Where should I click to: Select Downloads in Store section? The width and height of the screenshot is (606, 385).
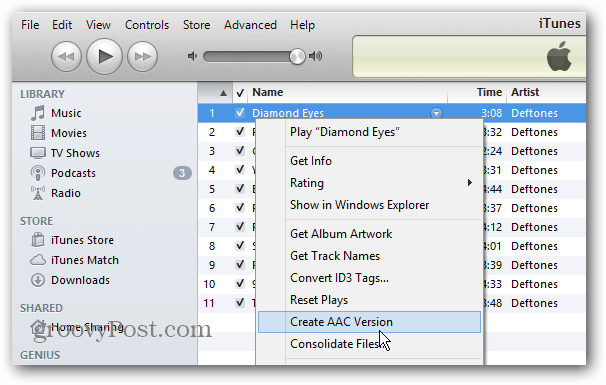[x=80, y=280]
